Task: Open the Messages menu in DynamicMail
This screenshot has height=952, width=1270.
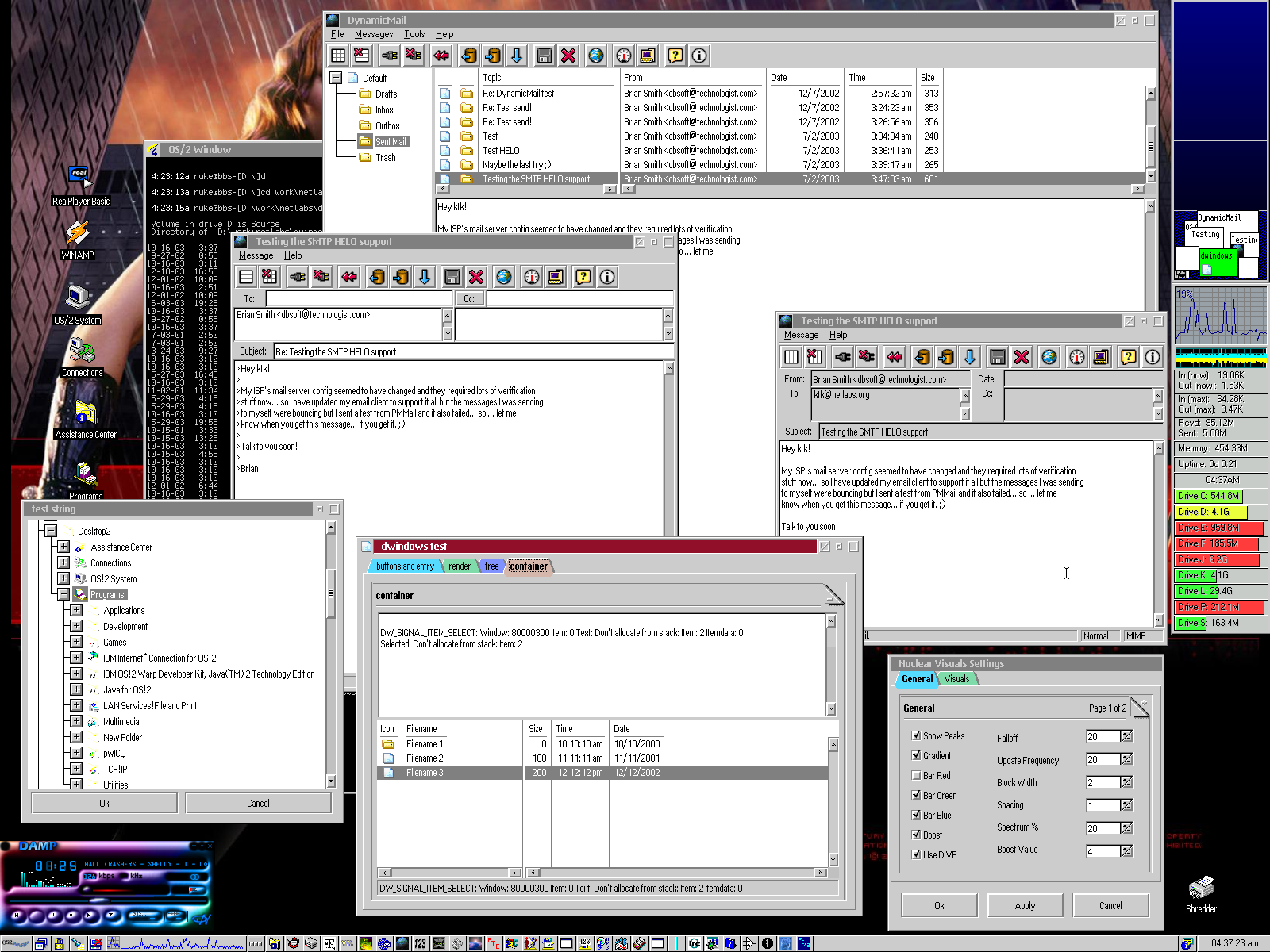Action: point(374,34)
